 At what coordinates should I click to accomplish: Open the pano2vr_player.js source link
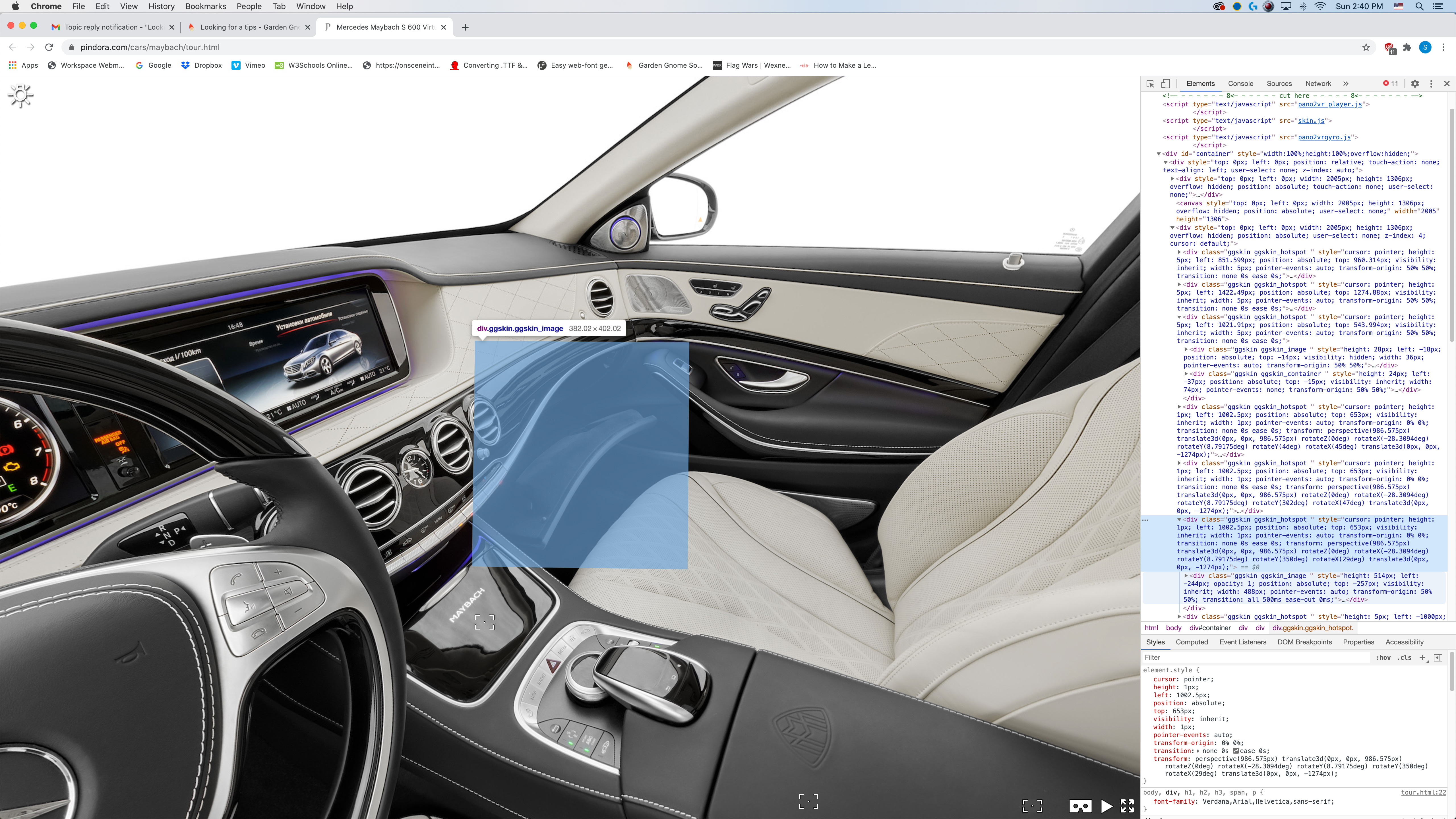(1329, 104)
